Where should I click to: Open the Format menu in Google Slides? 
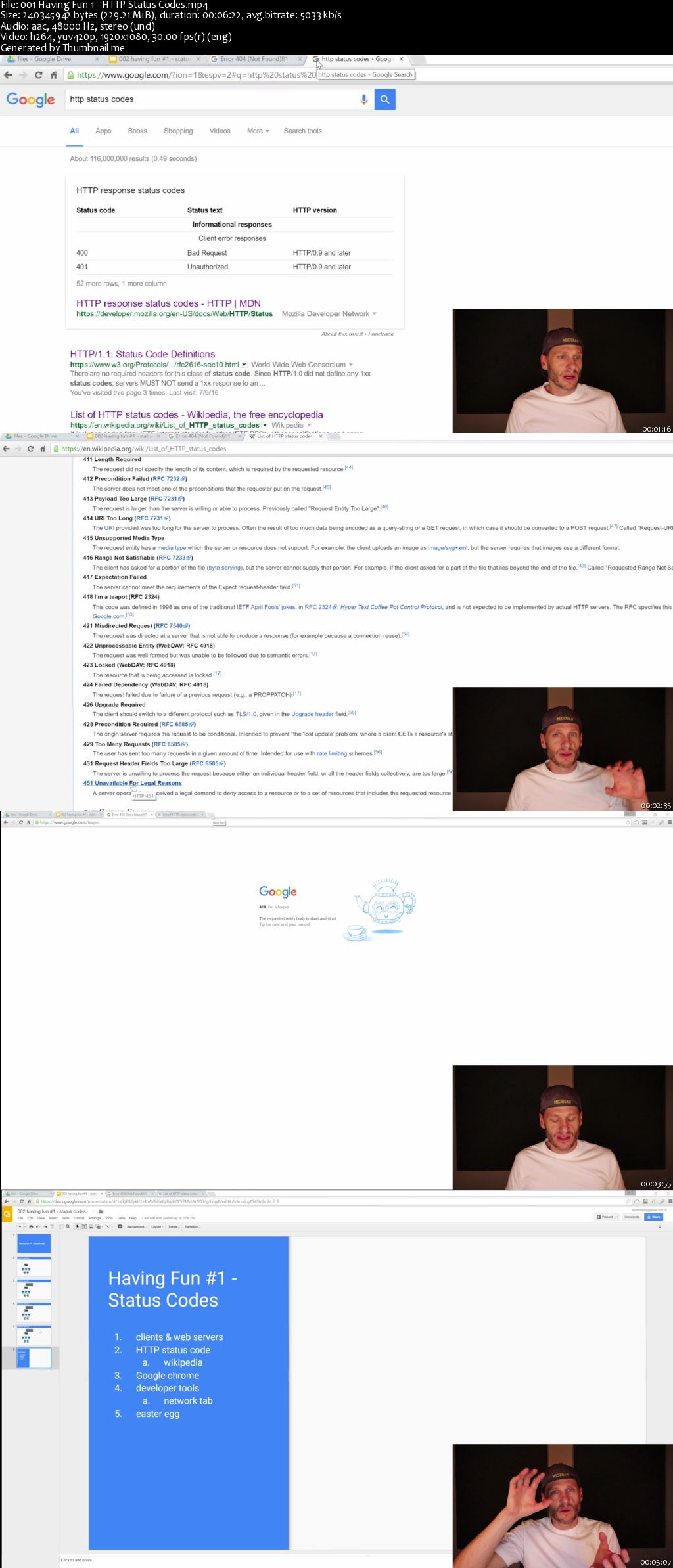click(x=79, y=1218)
